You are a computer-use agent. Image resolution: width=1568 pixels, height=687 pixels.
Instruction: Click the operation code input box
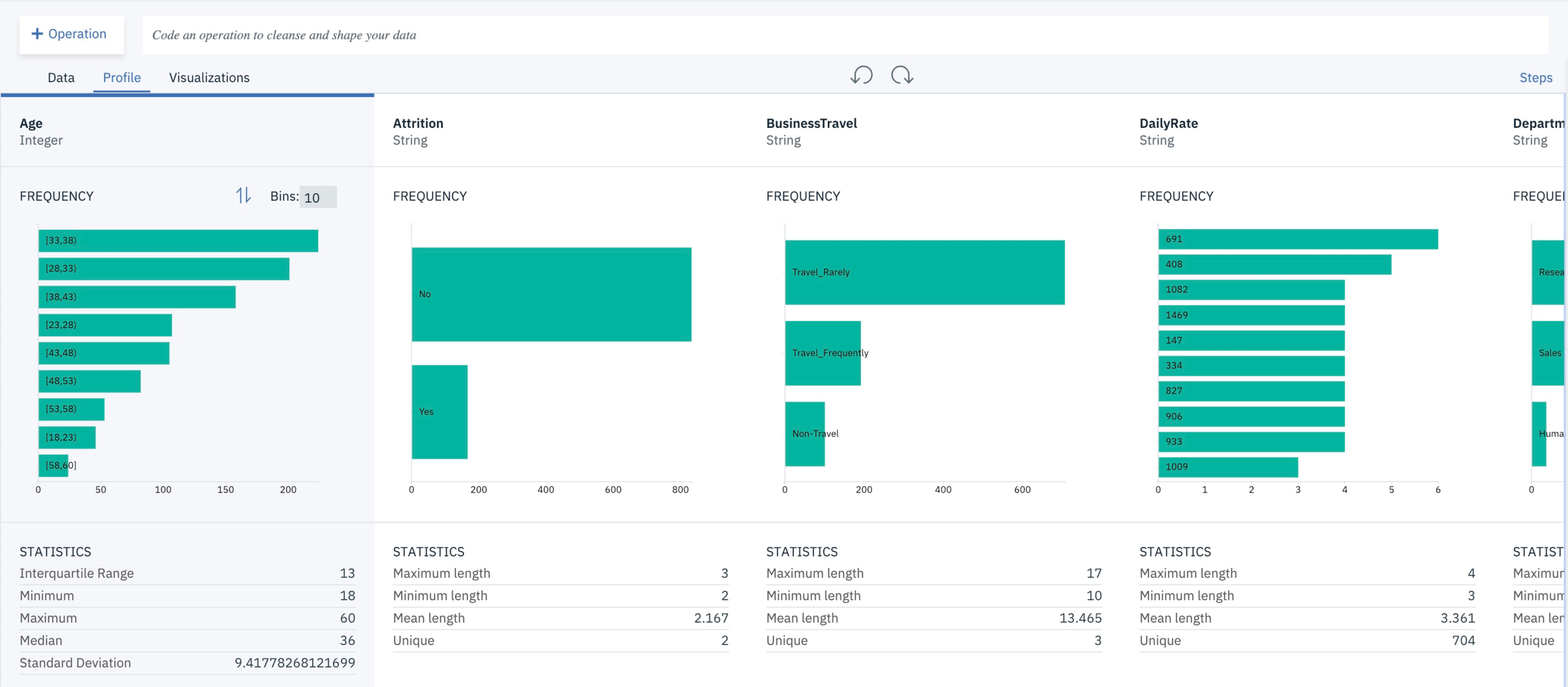pos(844,35)
